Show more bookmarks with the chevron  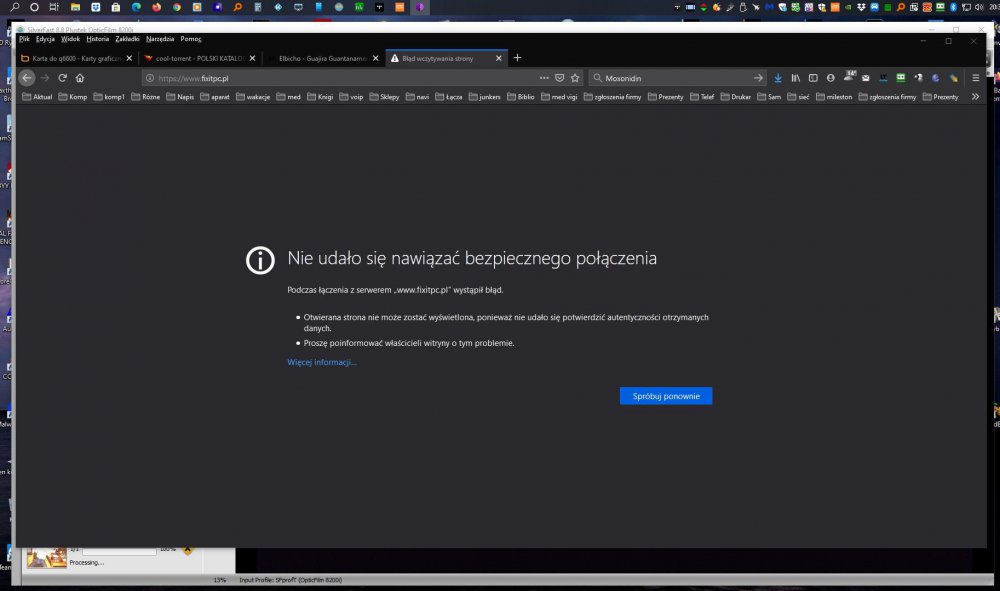pyautogui.click(x=975, y=97)
